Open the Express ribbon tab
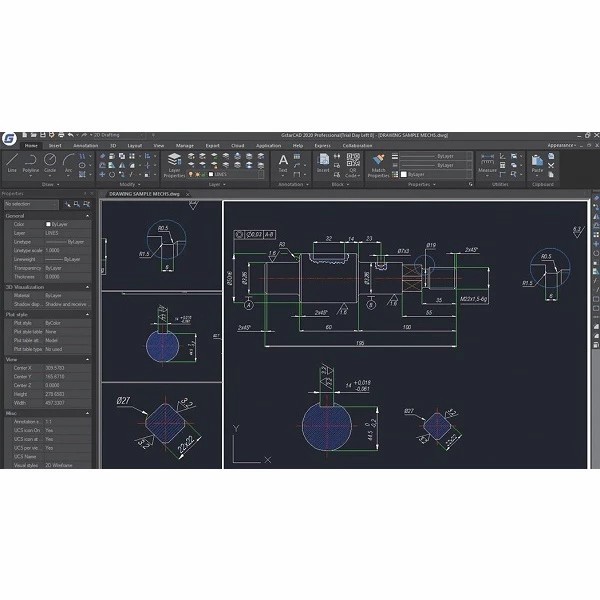The image size is (600, 600). (322, 146)
